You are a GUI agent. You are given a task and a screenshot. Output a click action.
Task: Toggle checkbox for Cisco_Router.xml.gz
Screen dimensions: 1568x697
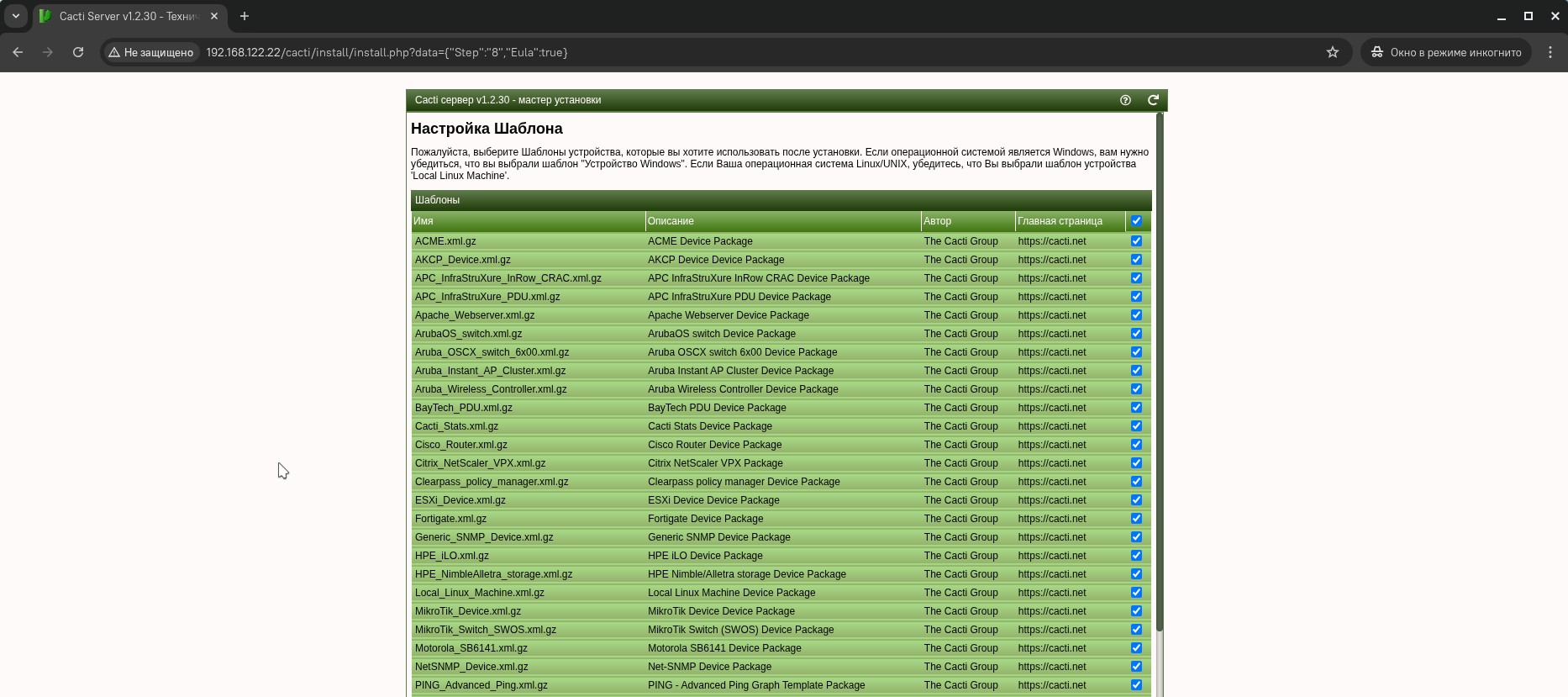1136,445
